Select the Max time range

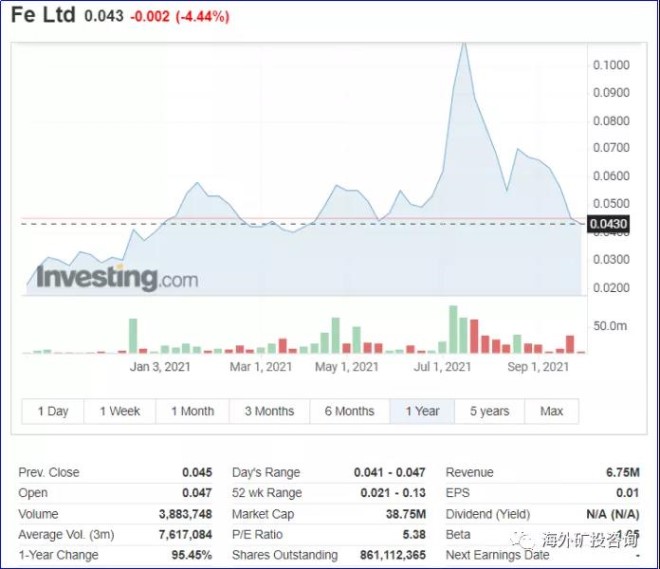point(551,411)
